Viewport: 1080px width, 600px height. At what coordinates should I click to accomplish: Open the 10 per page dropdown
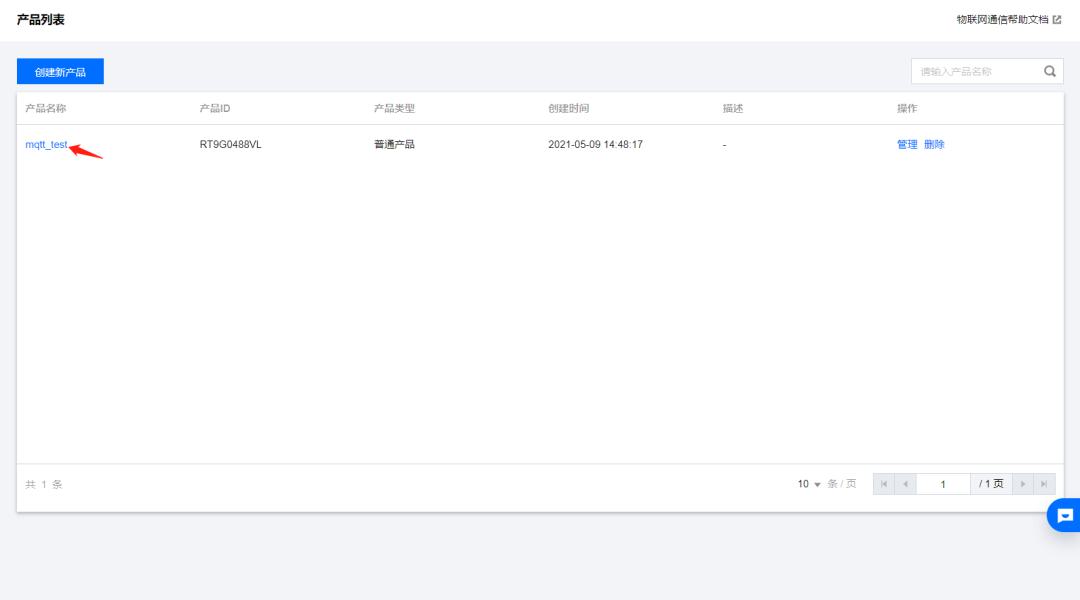[809, 484]
